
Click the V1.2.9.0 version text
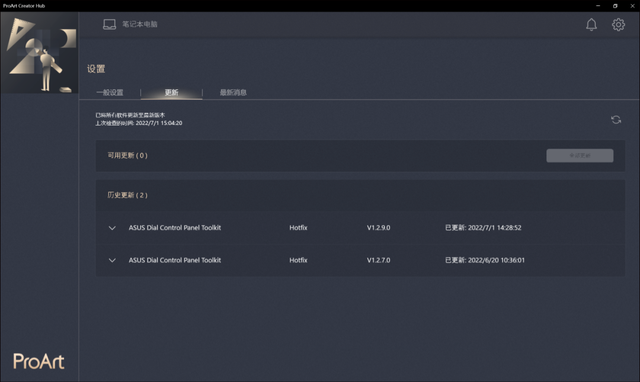point(378,228)
